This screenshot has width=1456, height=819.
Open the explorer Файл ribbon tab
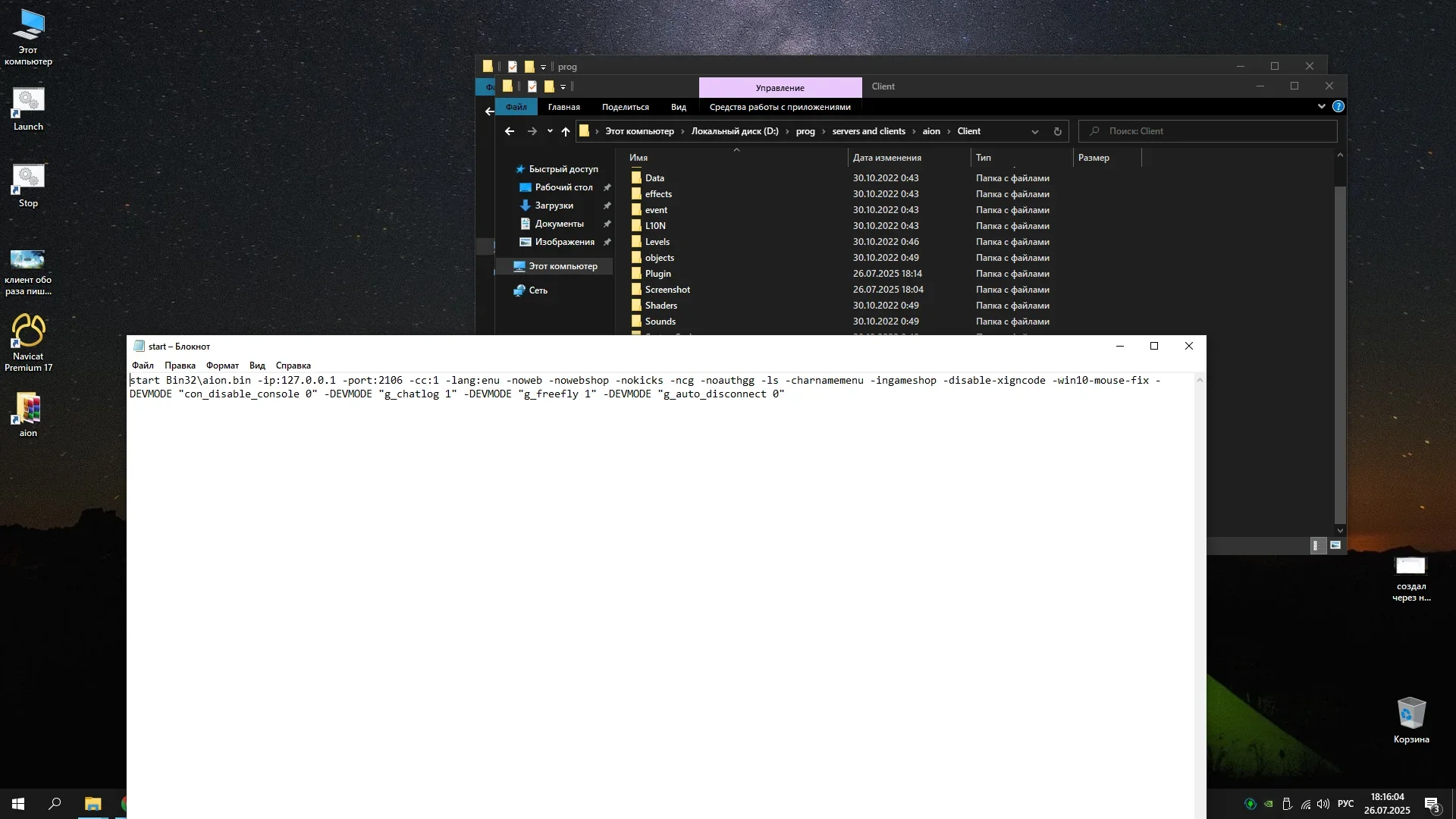(x=516, y=107)
